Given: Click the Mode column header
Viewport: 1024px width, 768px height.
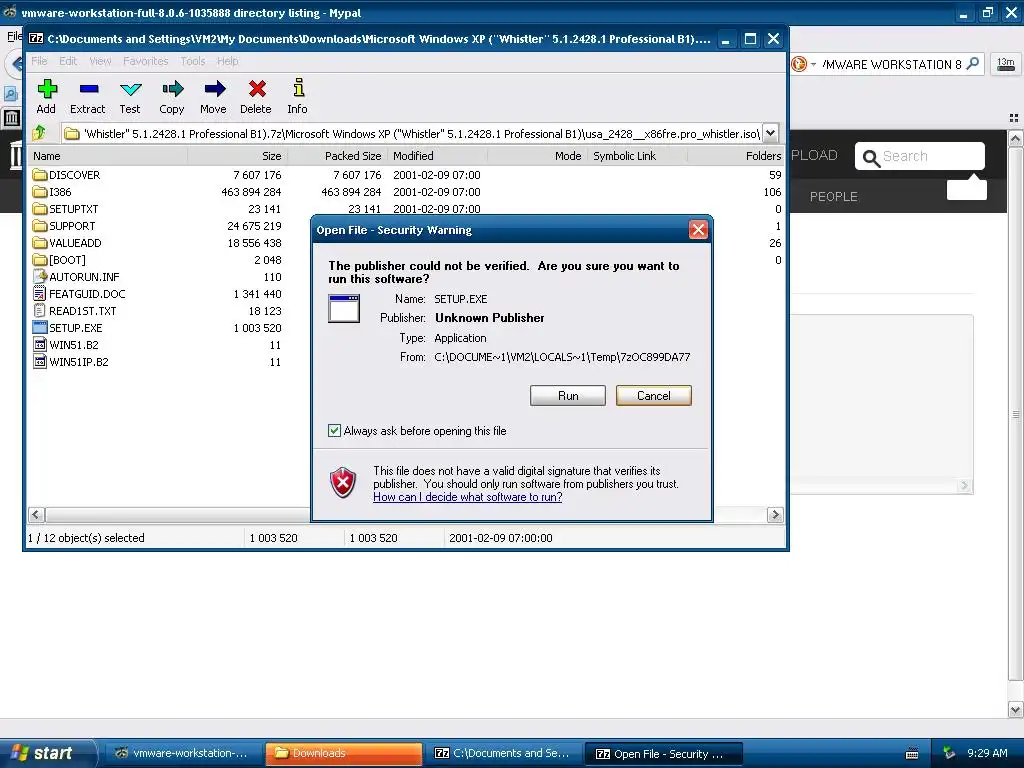Looking at the screenshot, I should 537,156.
